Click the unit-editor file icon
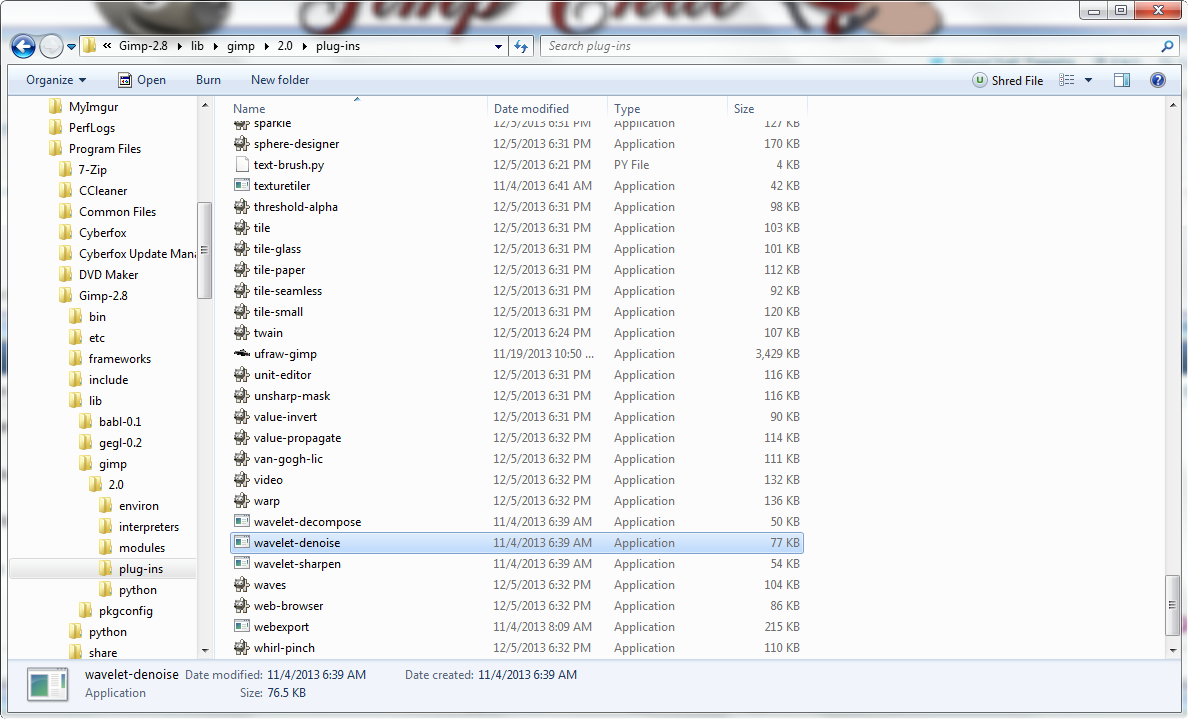 pos(241,375)
